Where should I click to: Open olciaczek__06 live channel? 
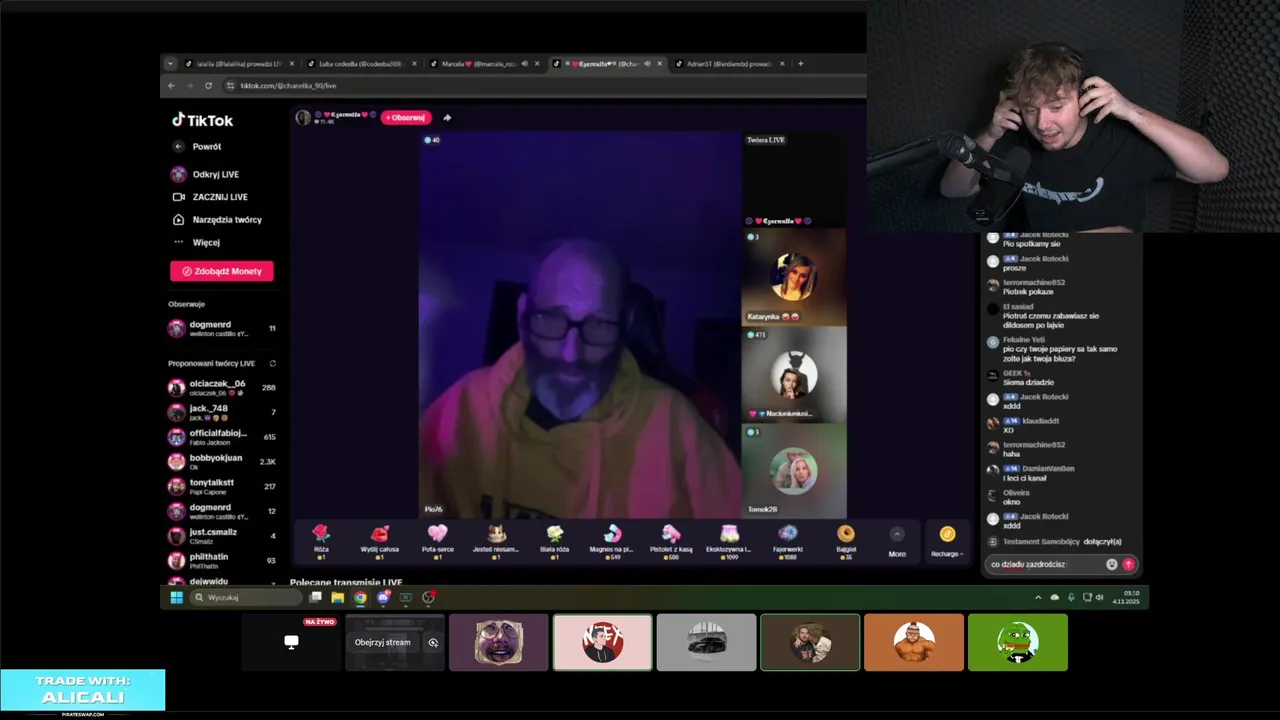[222, 388]
